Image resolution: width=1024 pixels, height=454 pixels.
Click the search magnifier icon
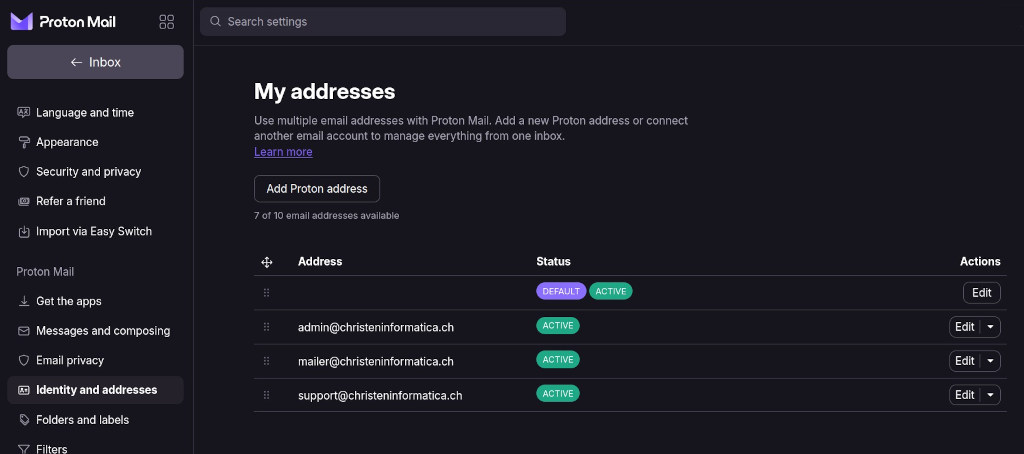pos(215,22)
